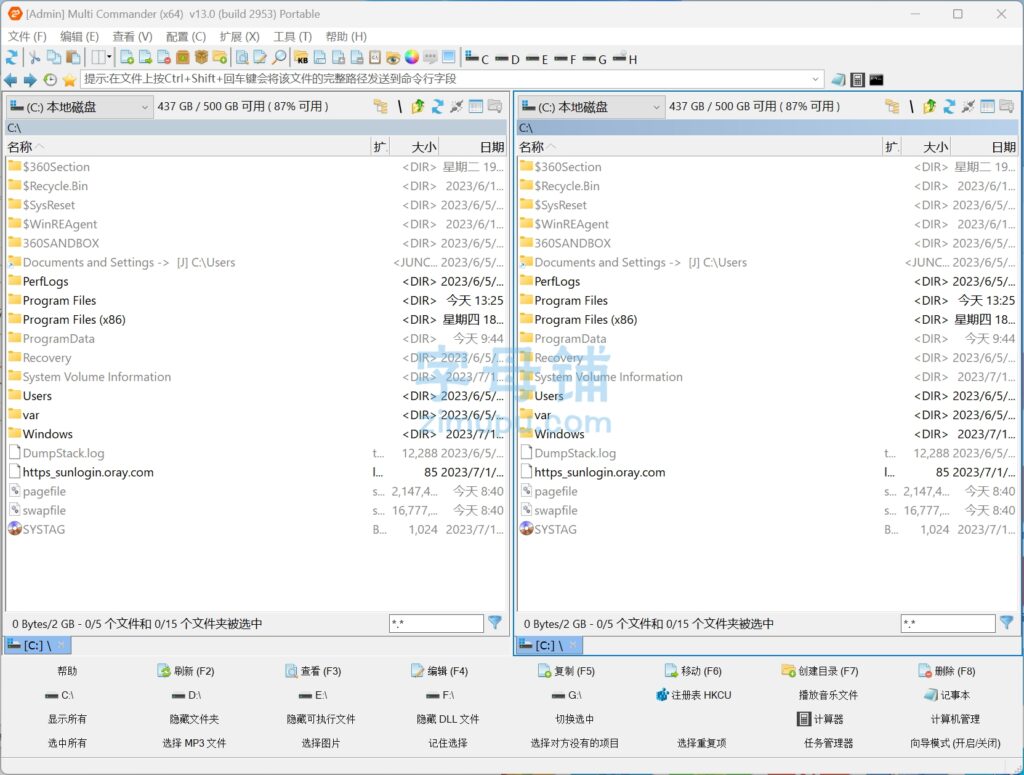Open the 文件 (F) menu
This screenshot has width=1024, height=775.
tap(27, 37)
